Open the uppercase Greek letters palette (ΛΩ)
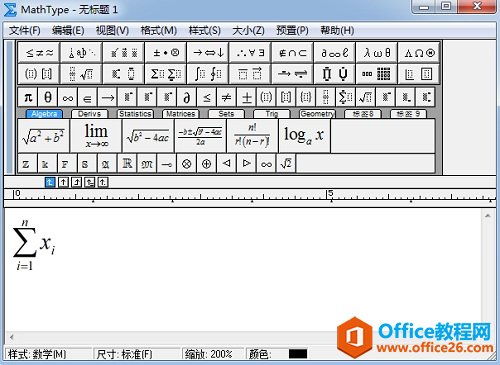The image size is (500, 365). [419, 53]
